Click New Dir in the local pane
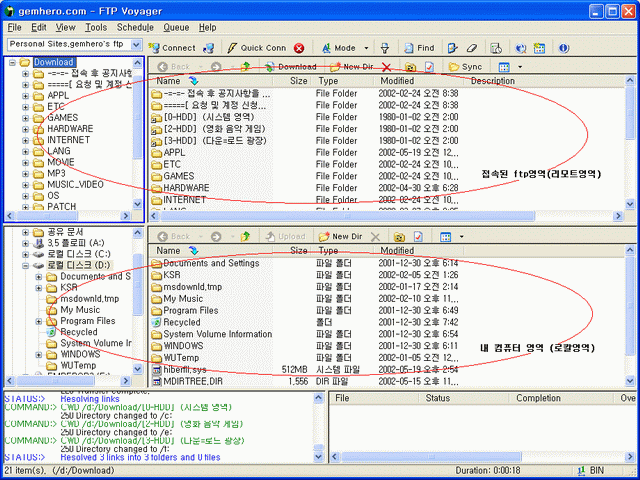 (341, 236)
